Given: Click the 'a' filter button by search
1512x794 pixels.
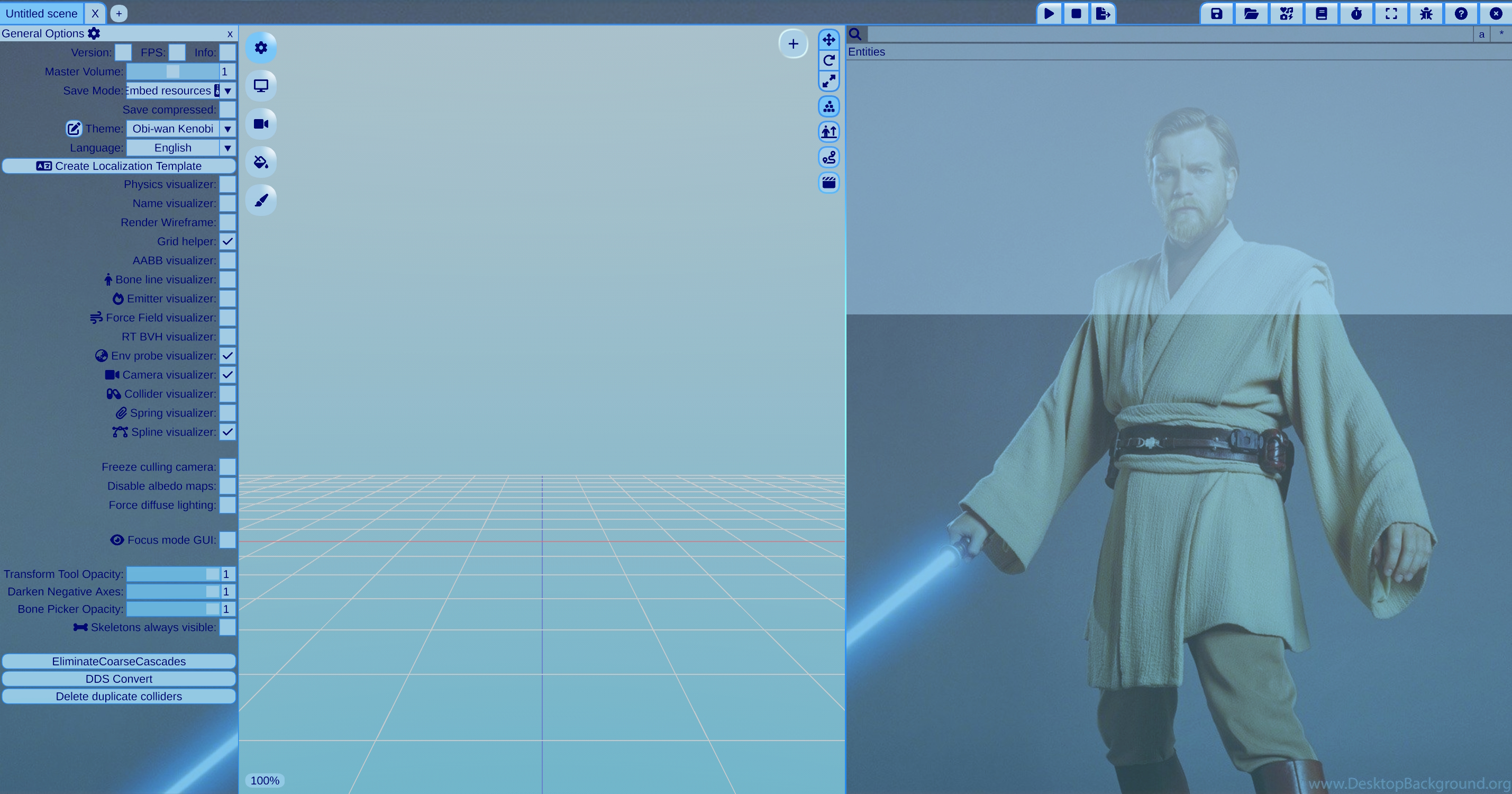Looking at the screenshot, I should point(1481,34).
